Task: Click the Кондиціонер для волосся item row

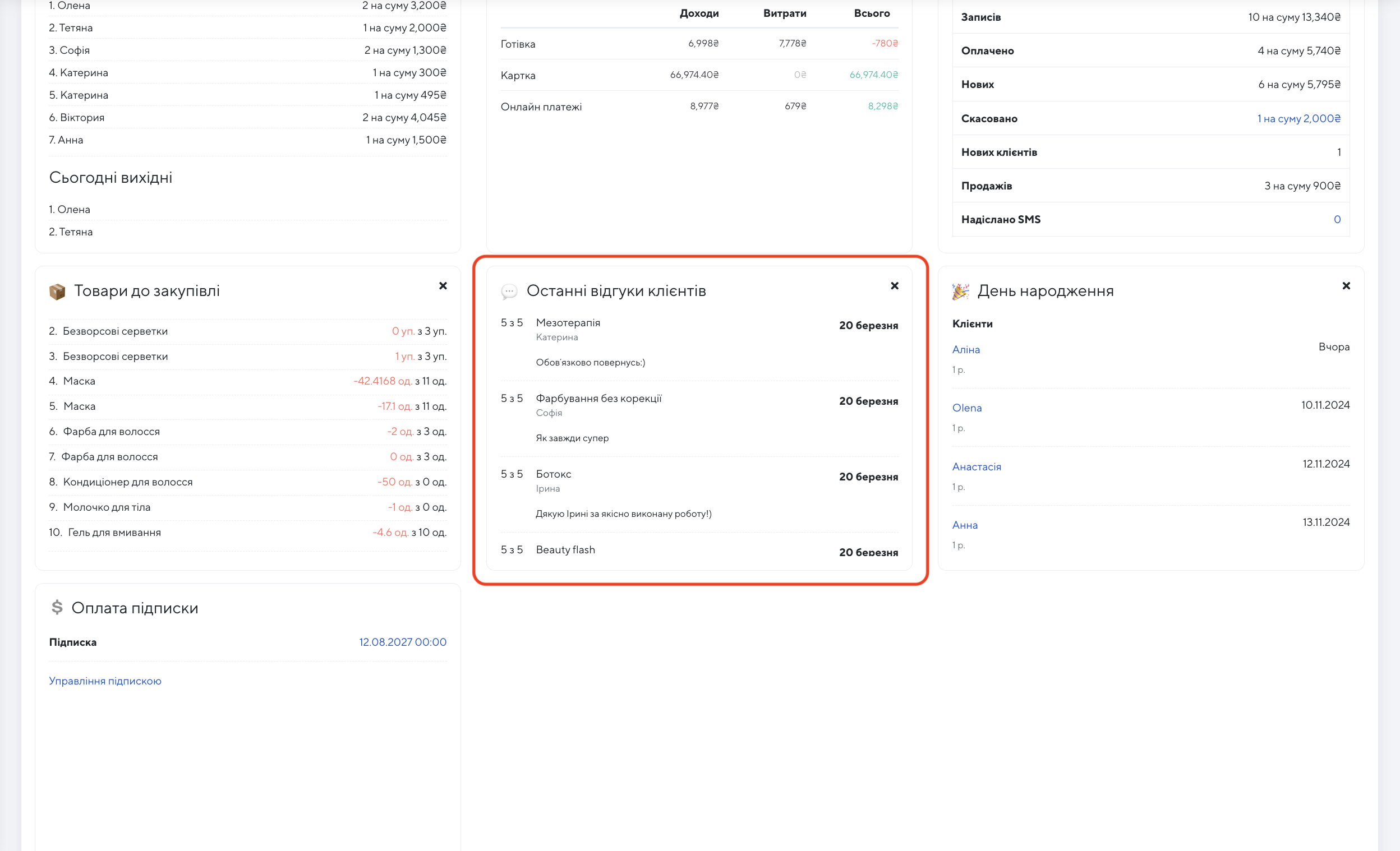Action: pyautogui.click(x=128, y=482)
